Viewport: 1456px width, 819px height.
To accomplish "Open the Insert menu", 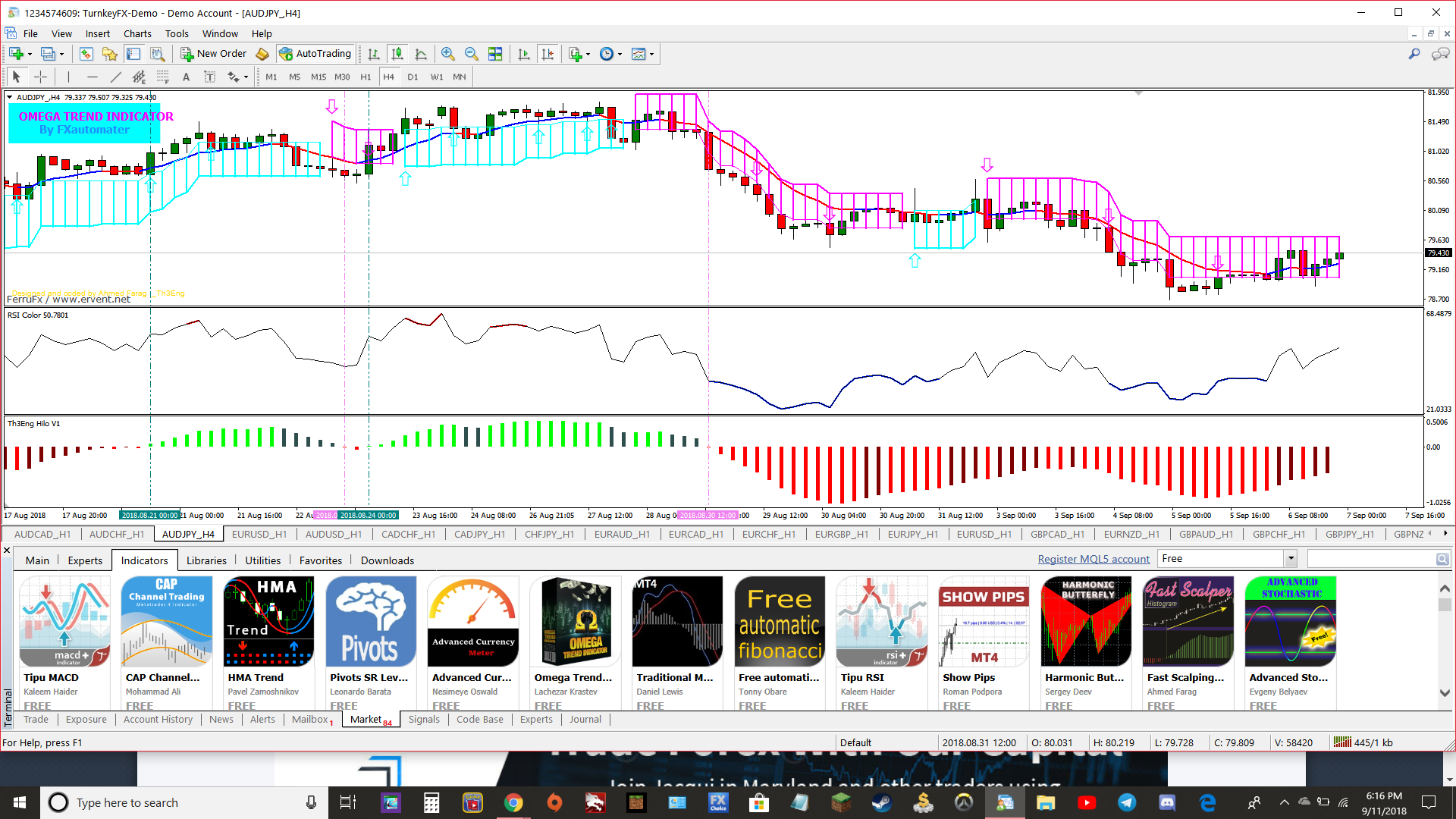I will click(97, 33).
